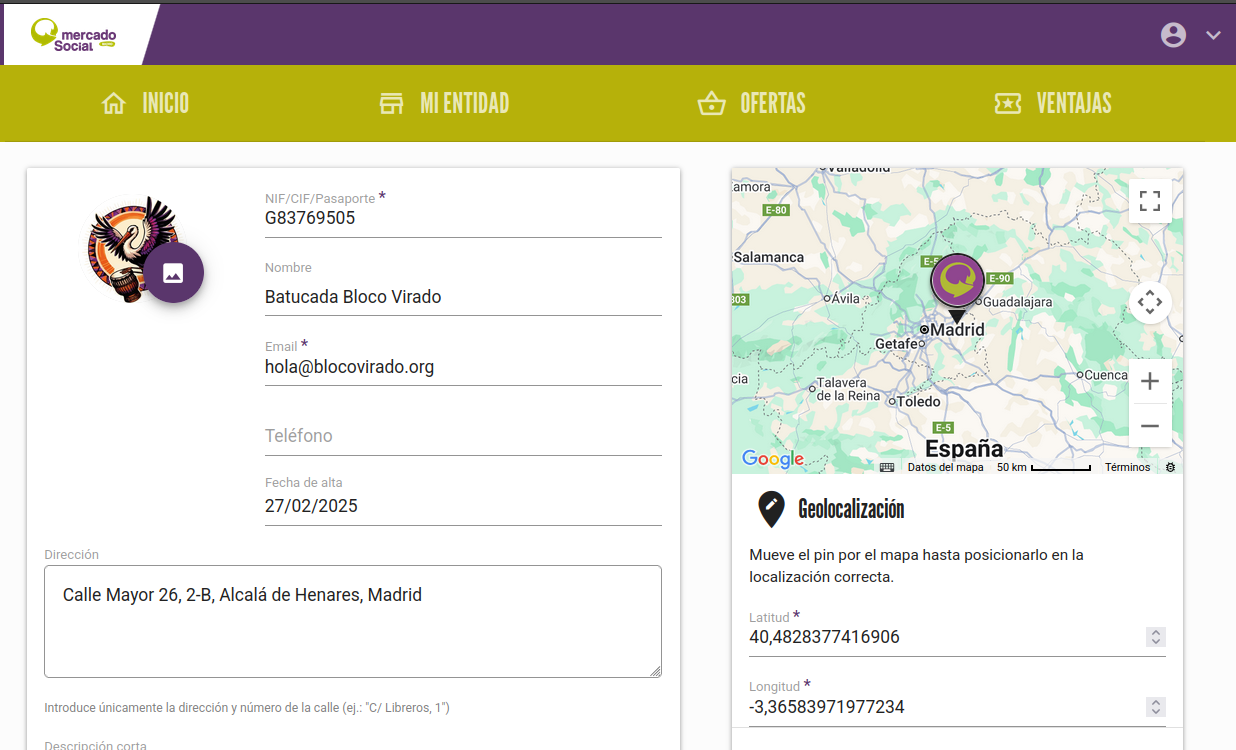The width and height of the screenshot is (1236, 750).
Task: Navigate to Ofertas
Action: [752, 103]
